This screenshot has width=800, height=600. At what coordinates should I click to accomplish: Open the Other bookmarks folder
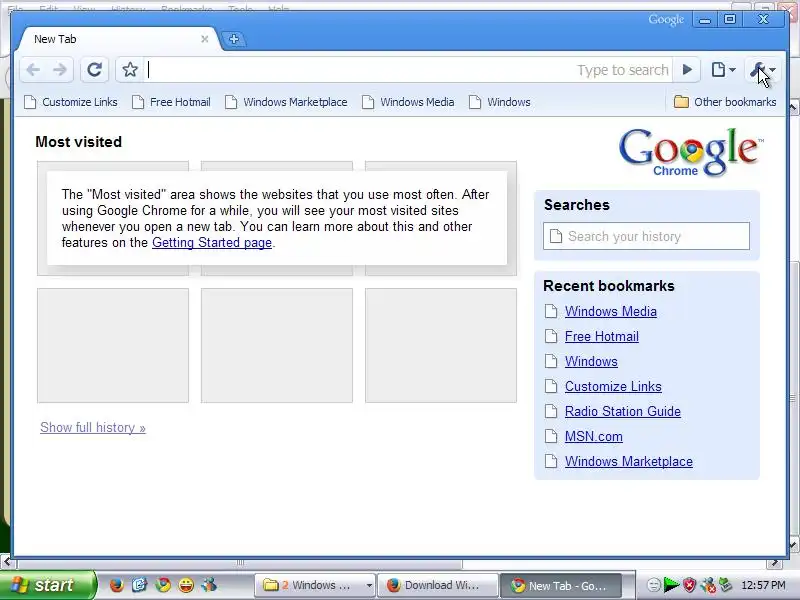coord(725,102)
